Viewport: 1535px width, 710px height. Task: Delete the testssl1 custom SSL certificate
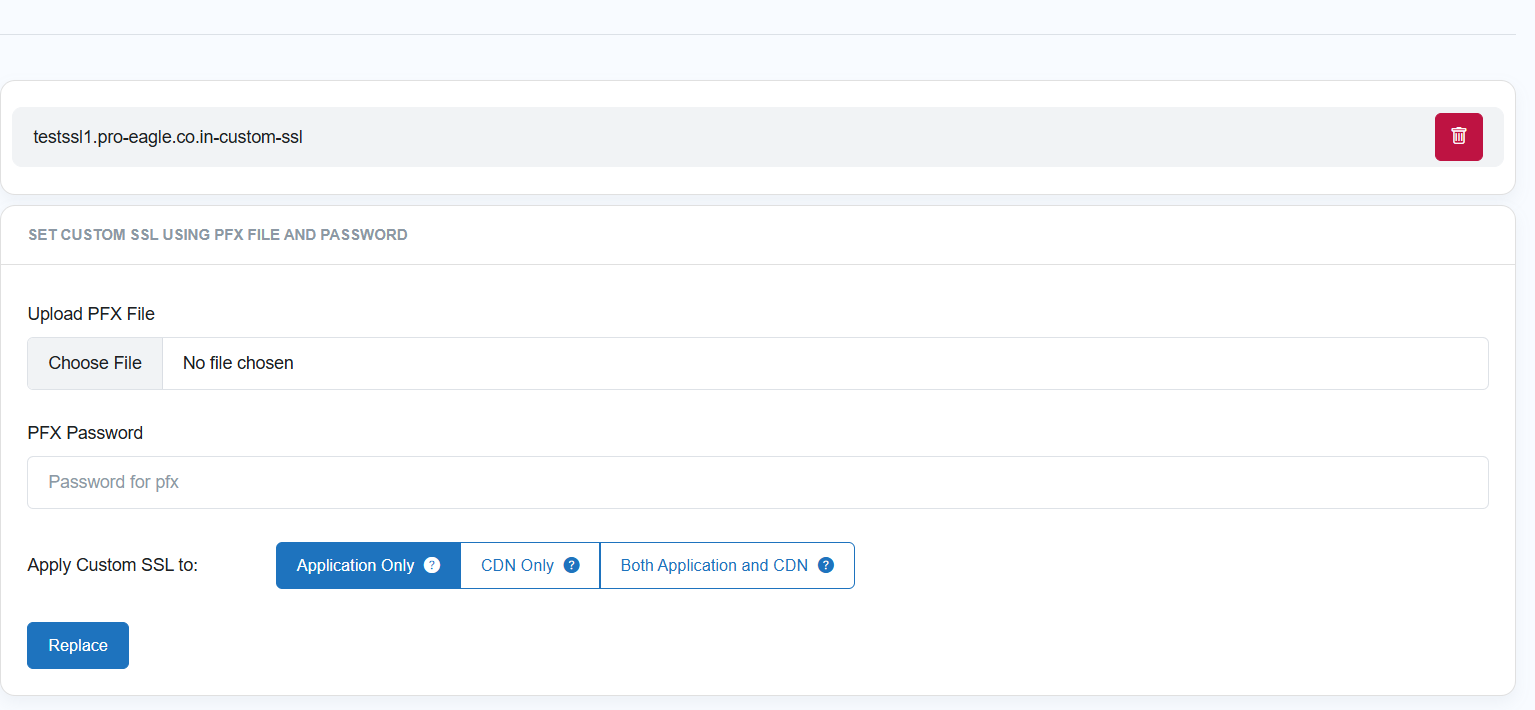click(1458, 137)
